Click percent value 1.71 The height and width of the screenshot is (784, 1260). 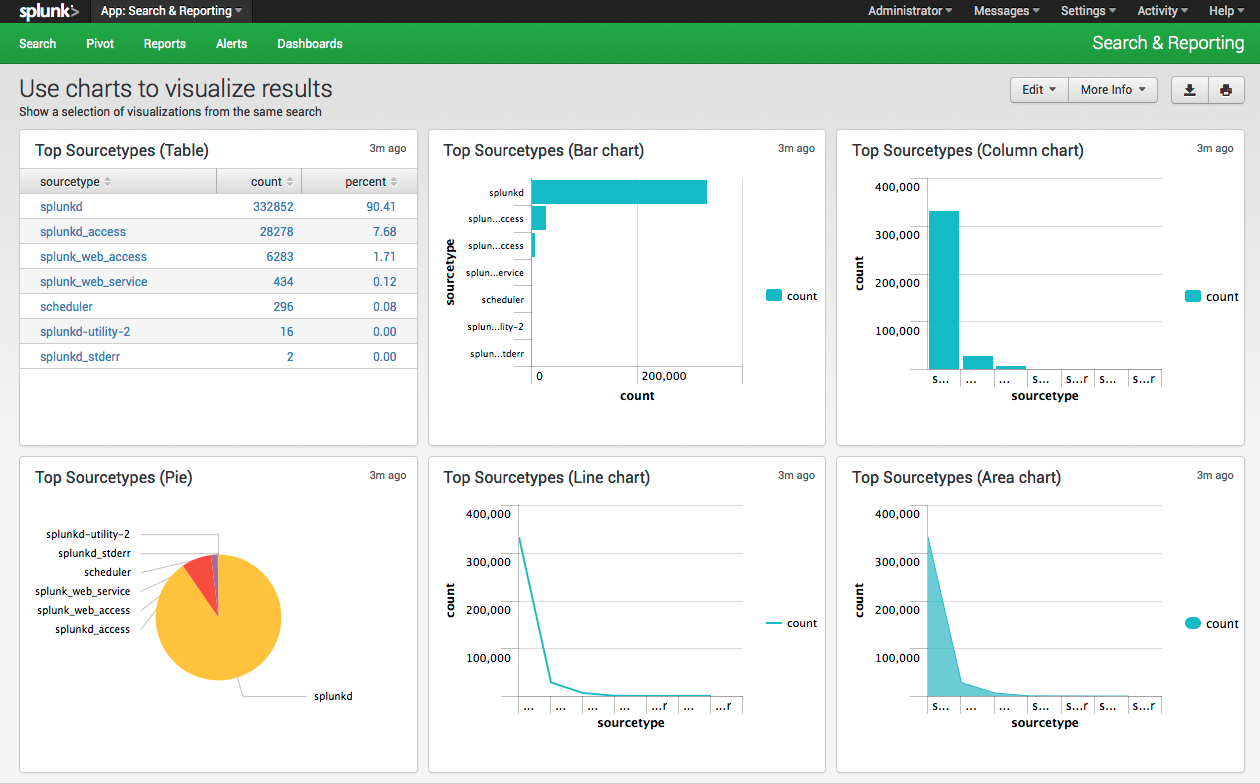[384, 257]
